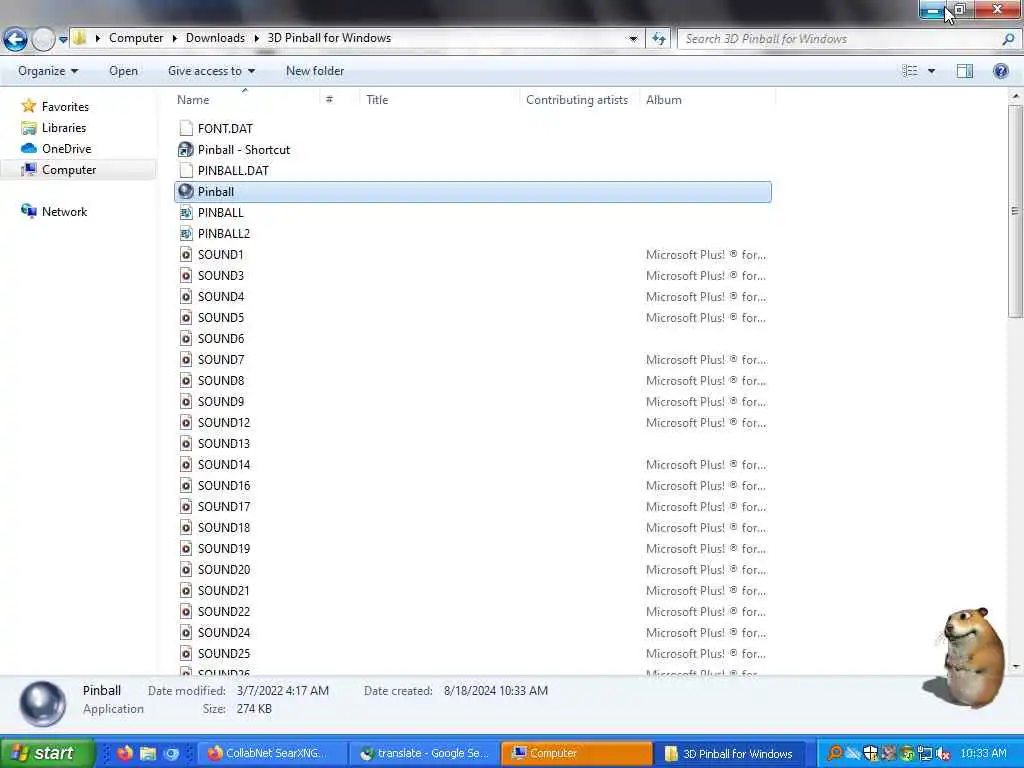Select the Pinball - Shortcut icon
Screen dimensions: 1024x768
click(186, 150)
